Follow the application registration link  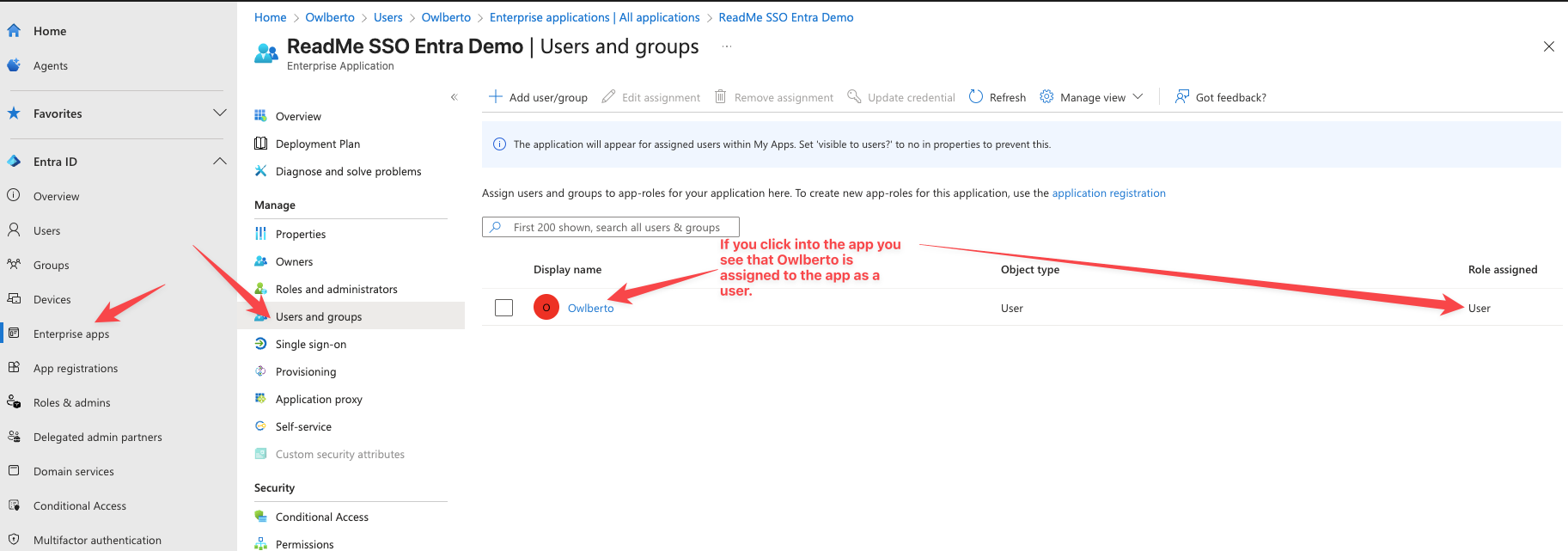(1108, 193)
